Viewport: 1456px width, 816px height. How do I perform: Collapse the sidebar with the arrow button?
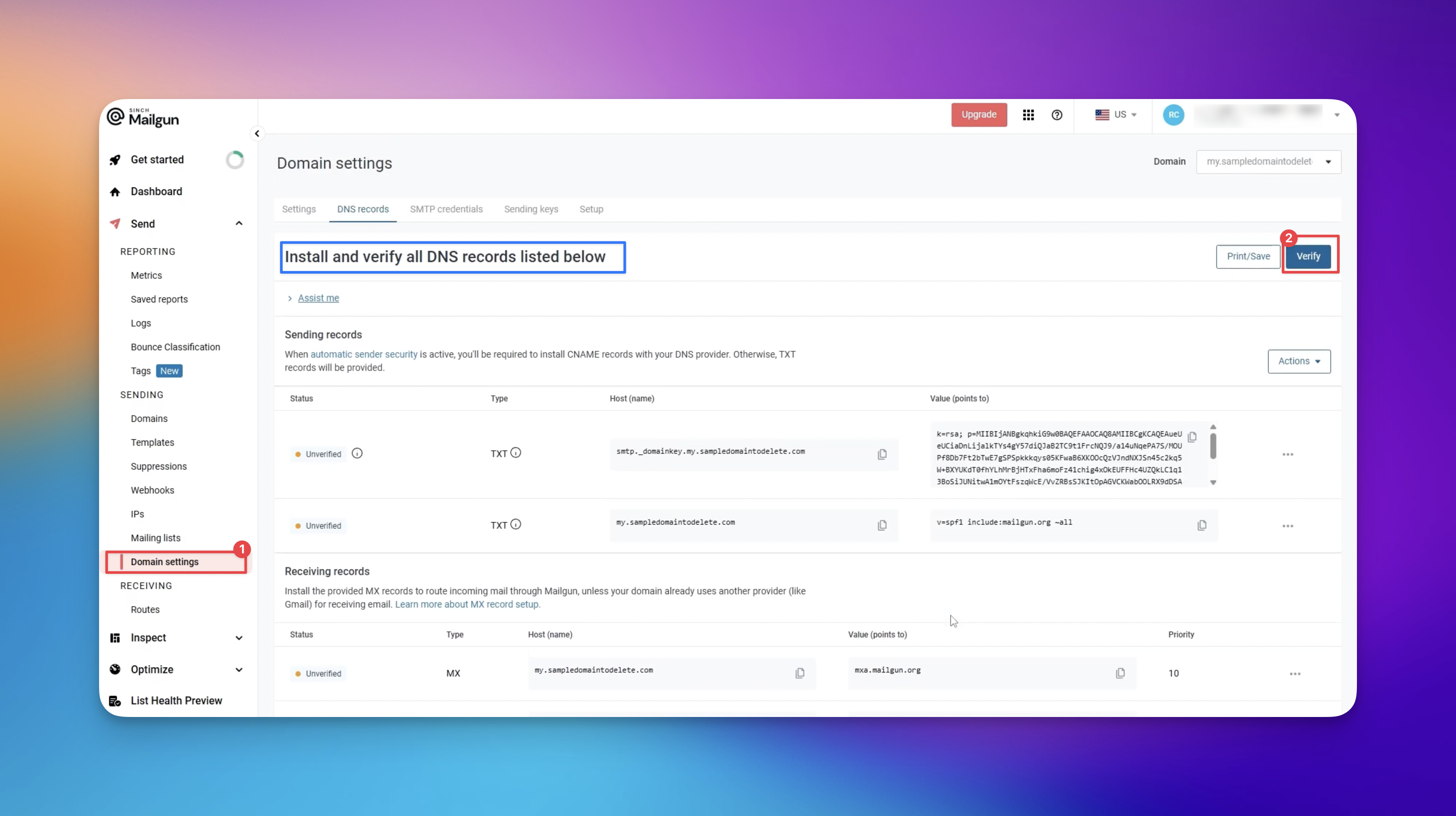pyautogui.click(x=257, y=133)
